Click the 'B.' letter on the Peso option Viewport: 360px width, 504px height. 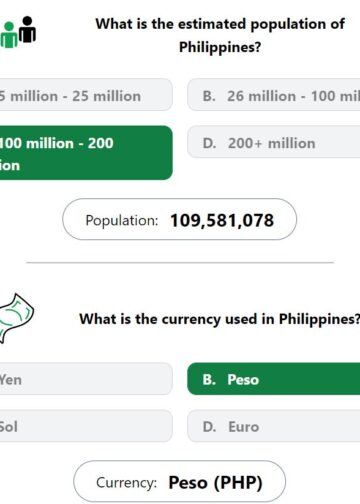209,379
